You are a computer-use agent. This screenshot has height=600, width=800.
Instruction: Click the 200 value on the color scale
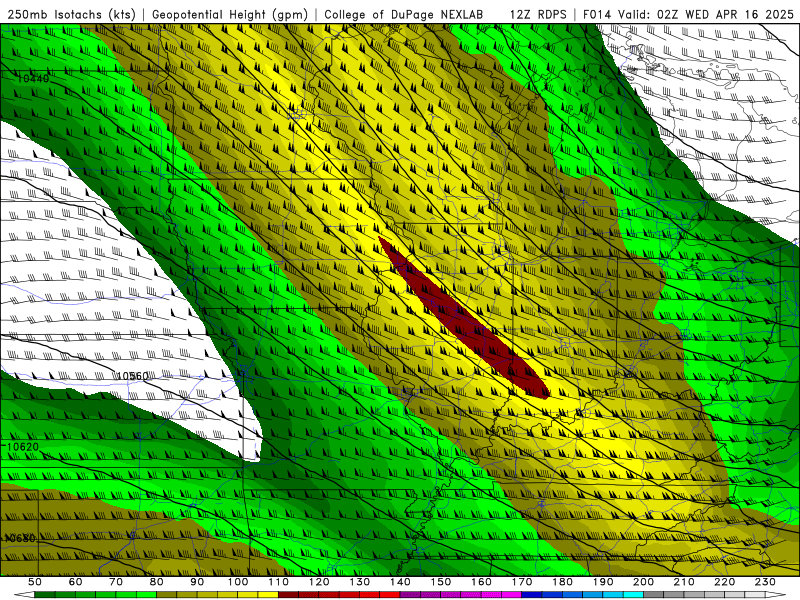(x=643, y=582)
